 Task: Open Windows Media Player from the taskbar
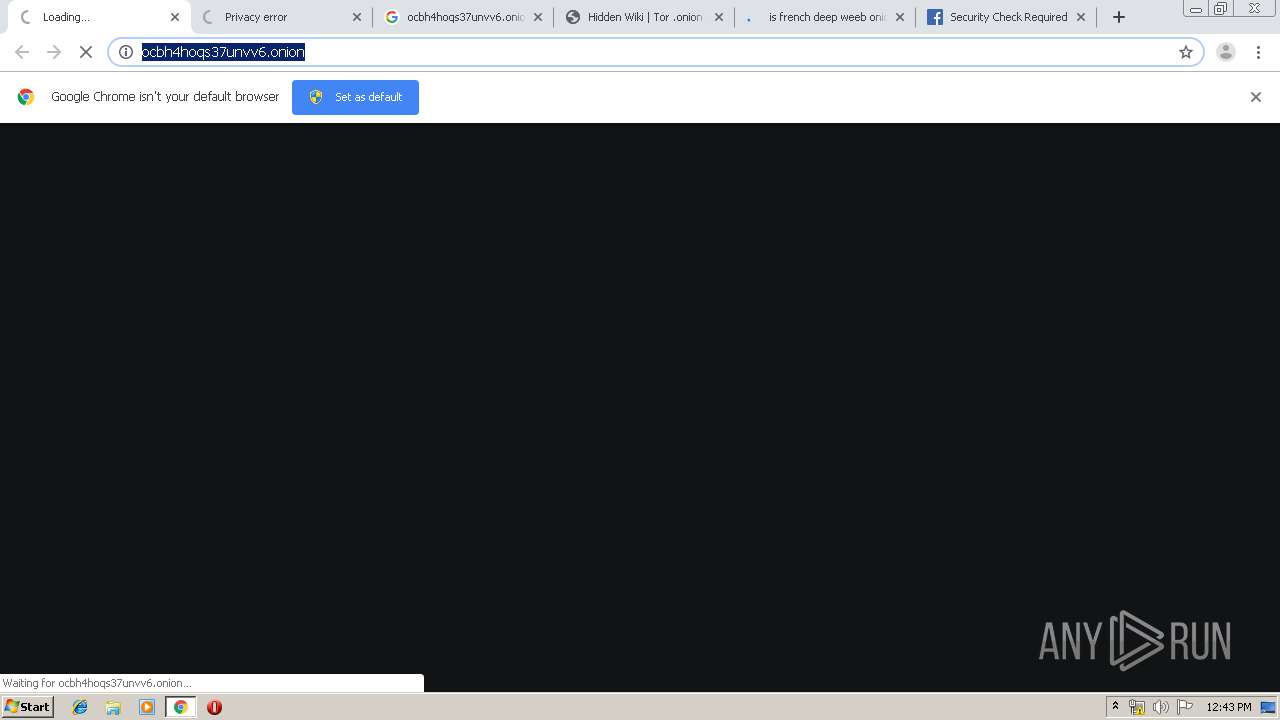[147, 707]
